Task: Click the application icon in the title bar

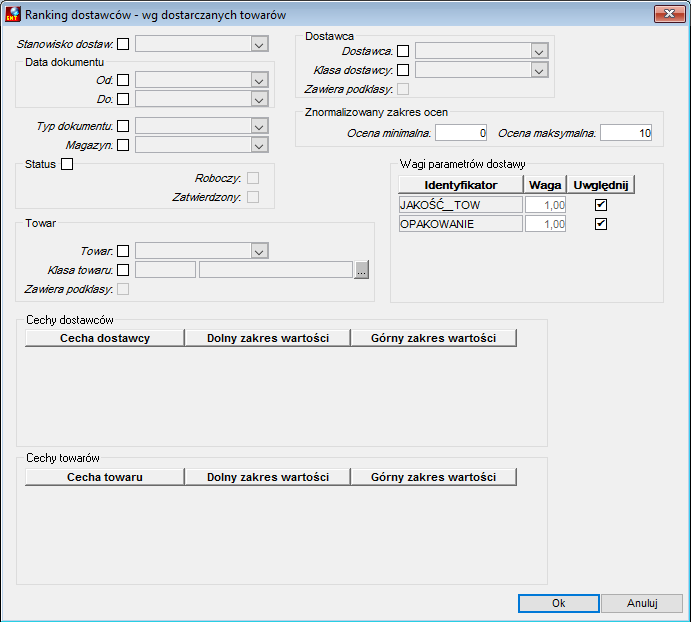Action: [x=12, y=14]
